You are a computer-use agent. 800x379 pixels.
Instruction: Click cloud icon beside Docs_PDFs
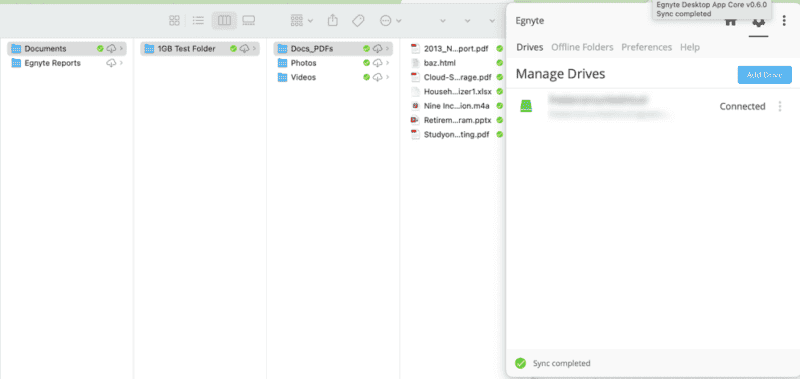[x=378, y=48]
